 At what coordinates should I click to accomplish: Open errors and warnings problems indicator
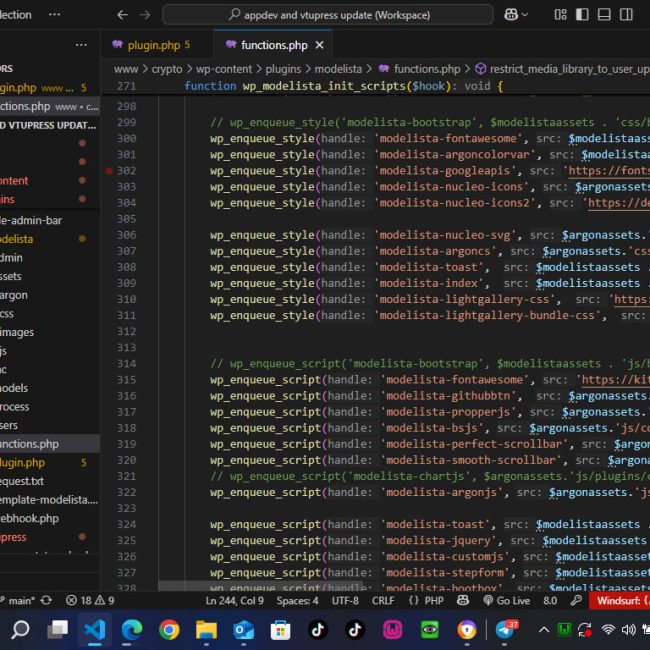click(x=90, y=600)
